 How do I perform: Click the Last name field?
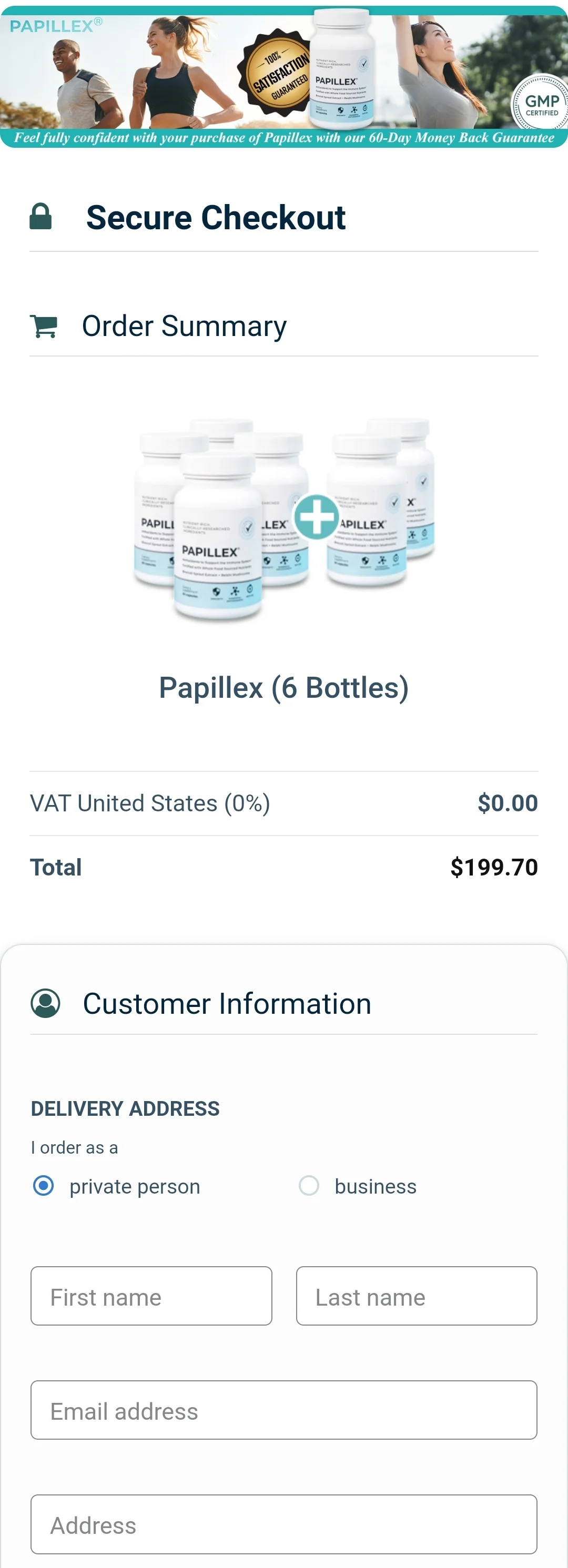[x=417, y=1296]
